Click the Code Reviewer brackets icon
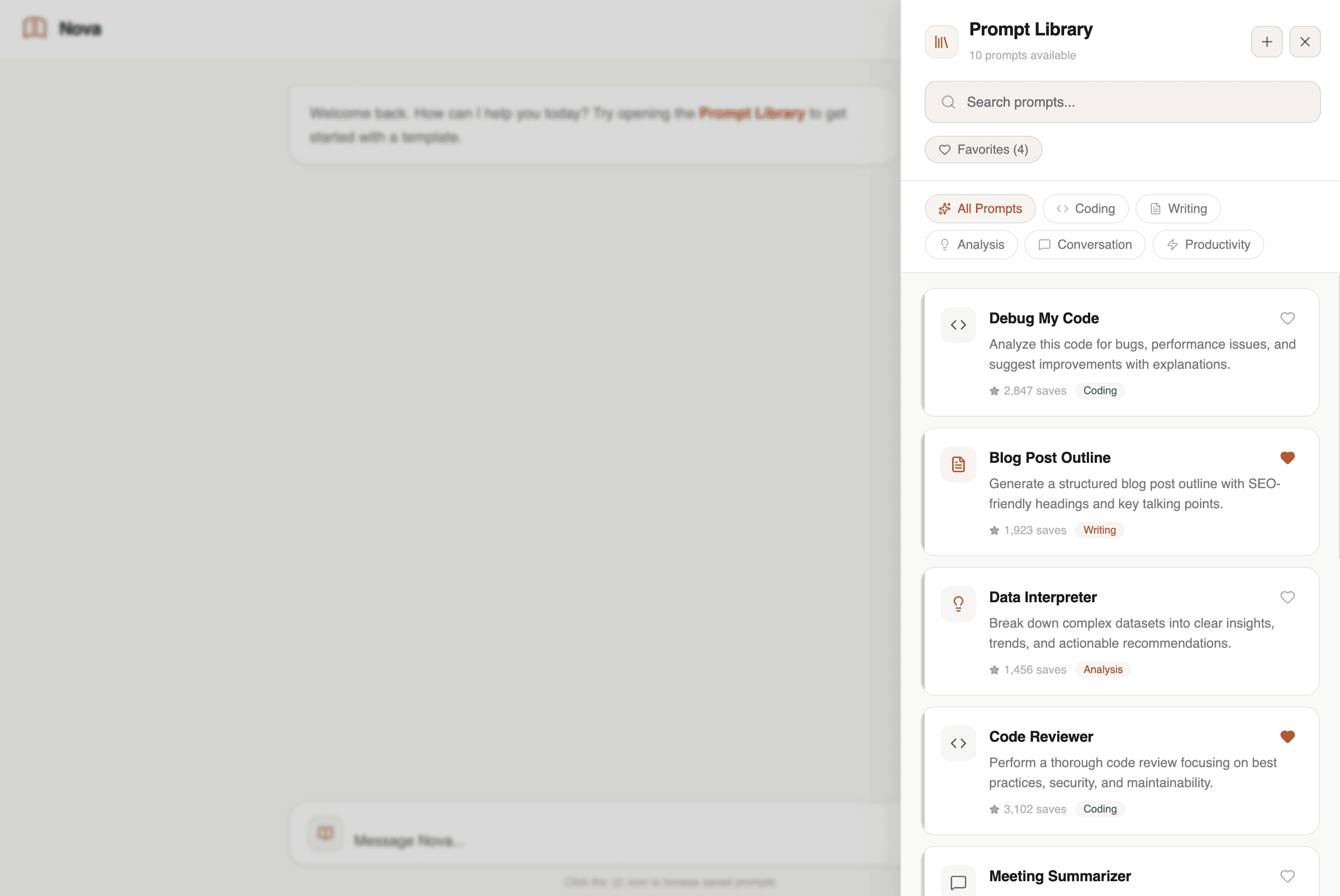Viewport: 1340px width, 896px height. pyautogui.click(x=959, y=743)
